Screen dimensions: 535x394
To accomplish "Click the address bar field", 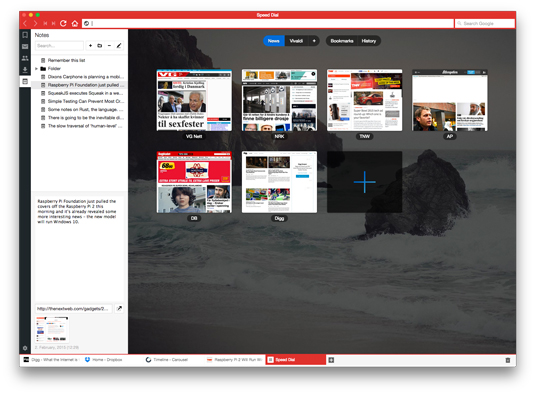I will coord(268,23).
